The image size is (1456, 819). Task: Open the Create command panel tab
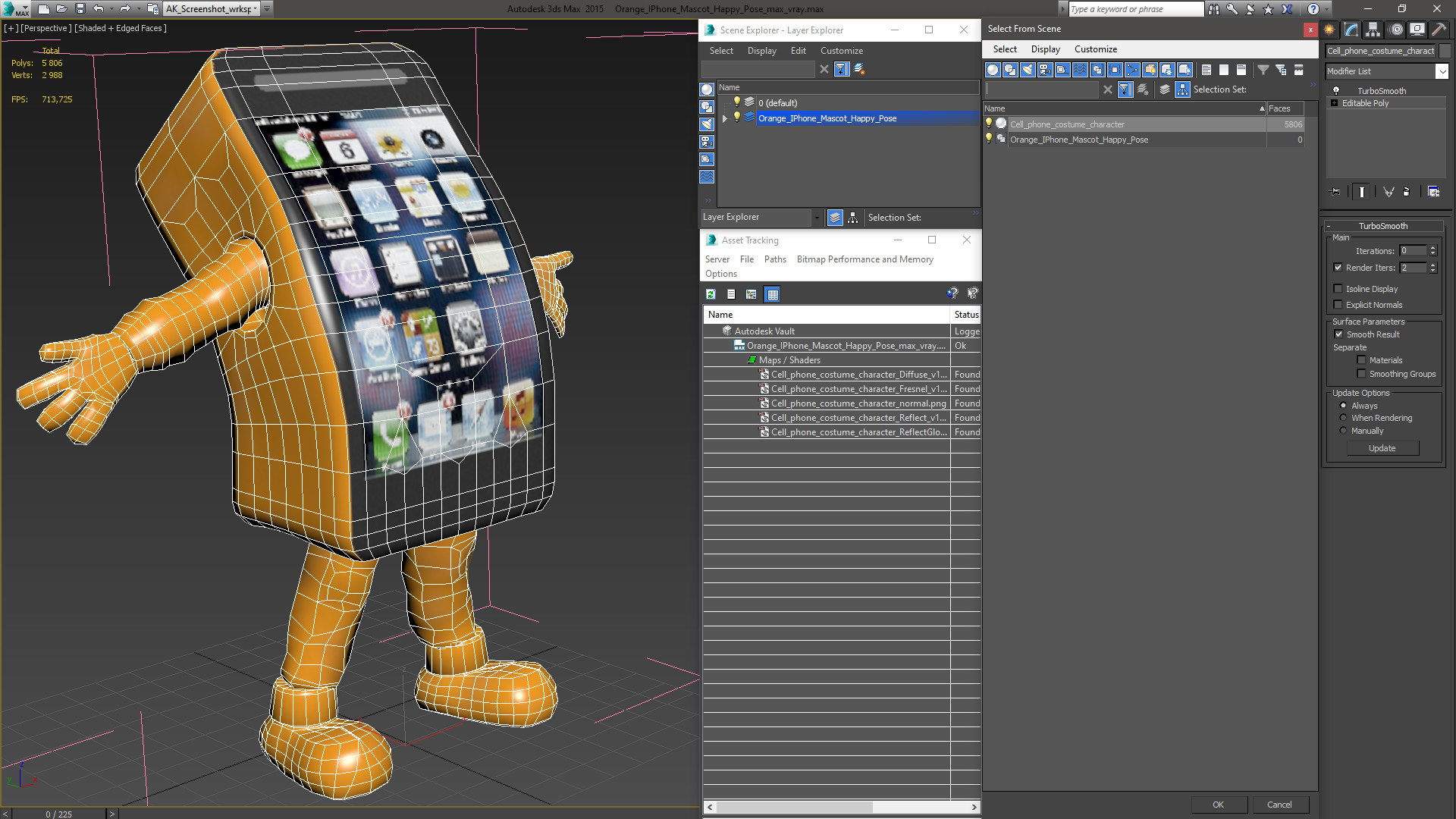[1329, 30]
